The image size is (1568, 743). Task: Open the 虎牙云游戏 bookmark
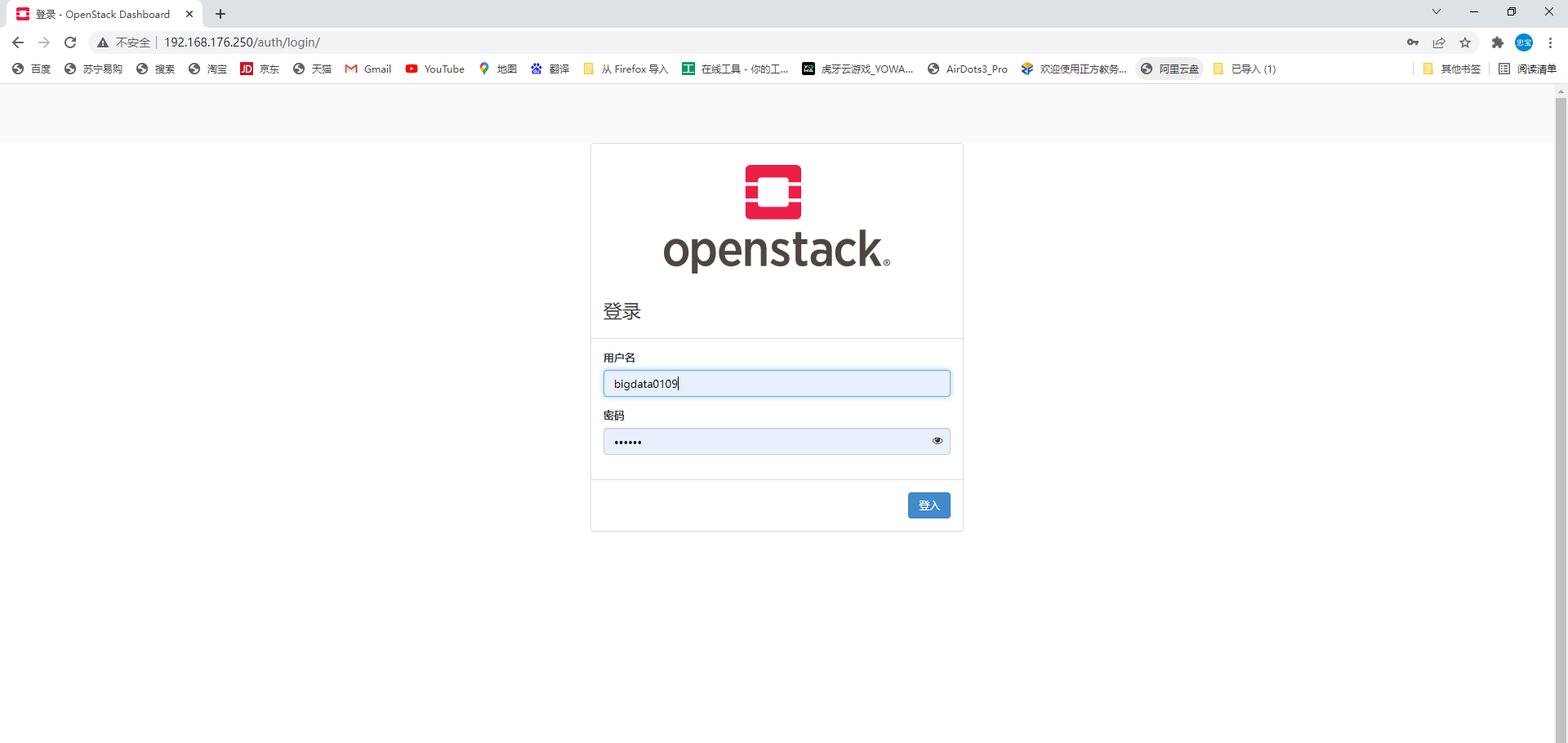click(857, 69)
